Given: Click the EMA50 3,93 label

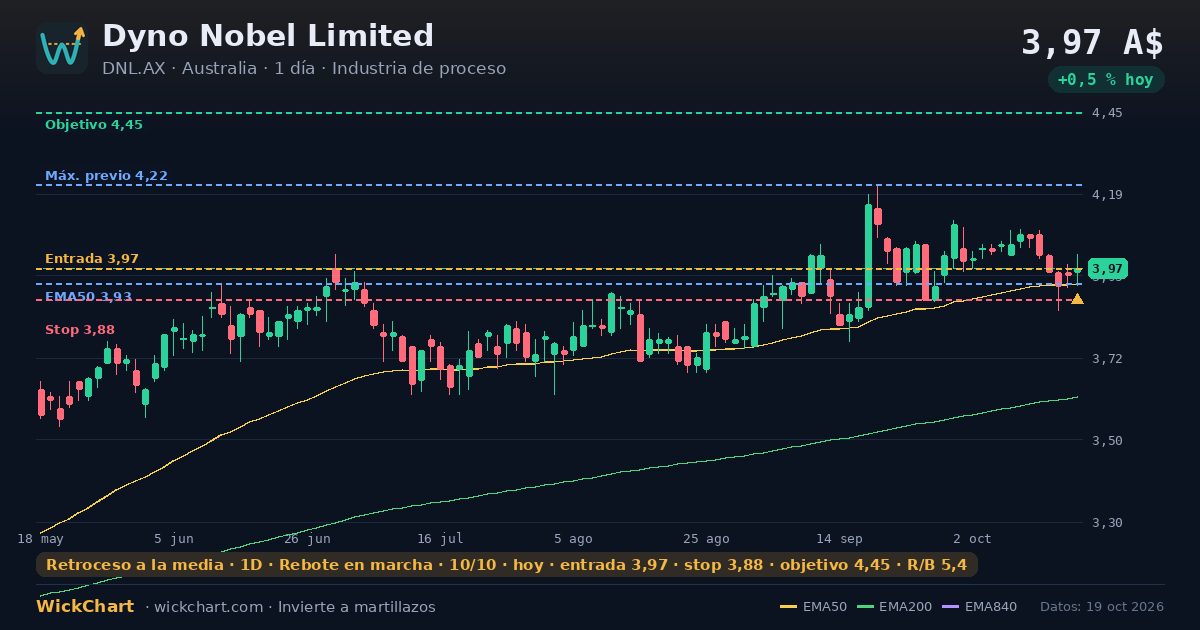Looking at the screenshot, I should tap(89, 297).
